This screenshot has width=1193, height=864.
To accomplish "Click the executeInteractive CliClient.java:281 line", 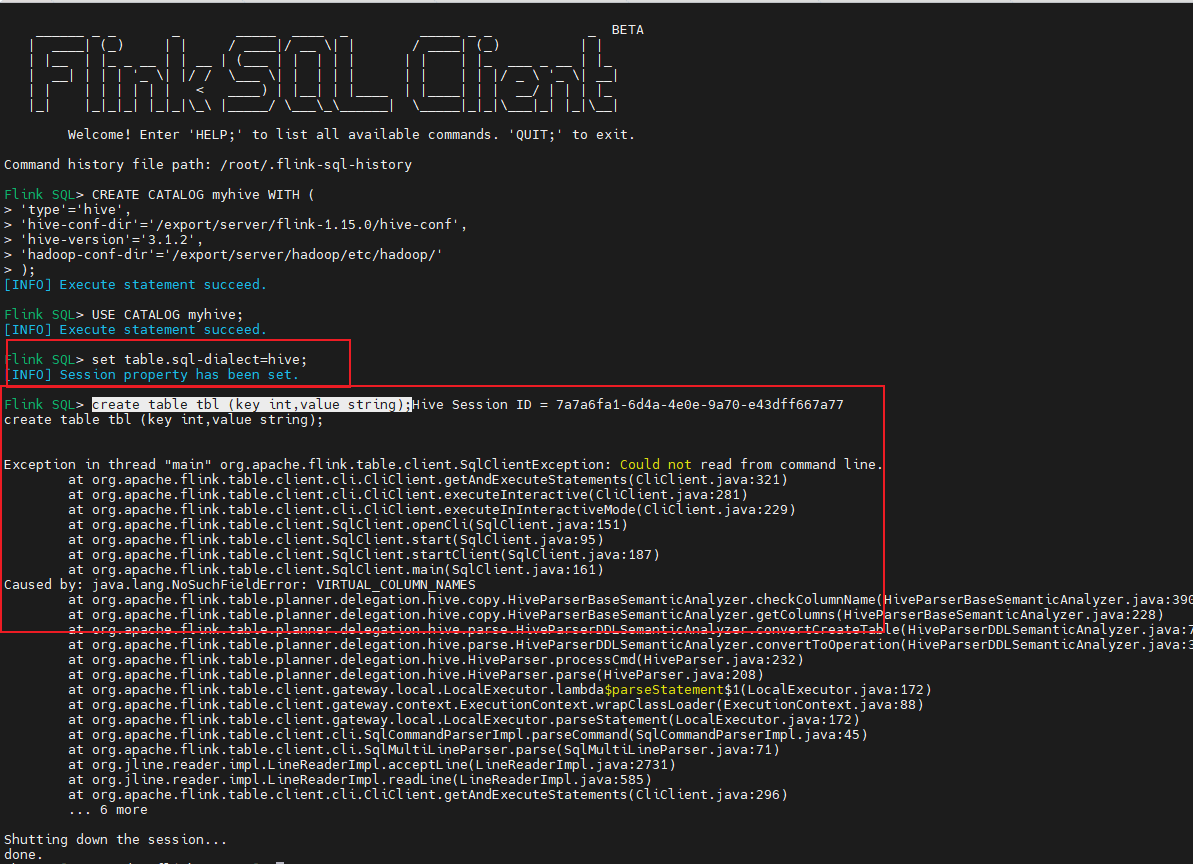I will click(x=408, y=494).
